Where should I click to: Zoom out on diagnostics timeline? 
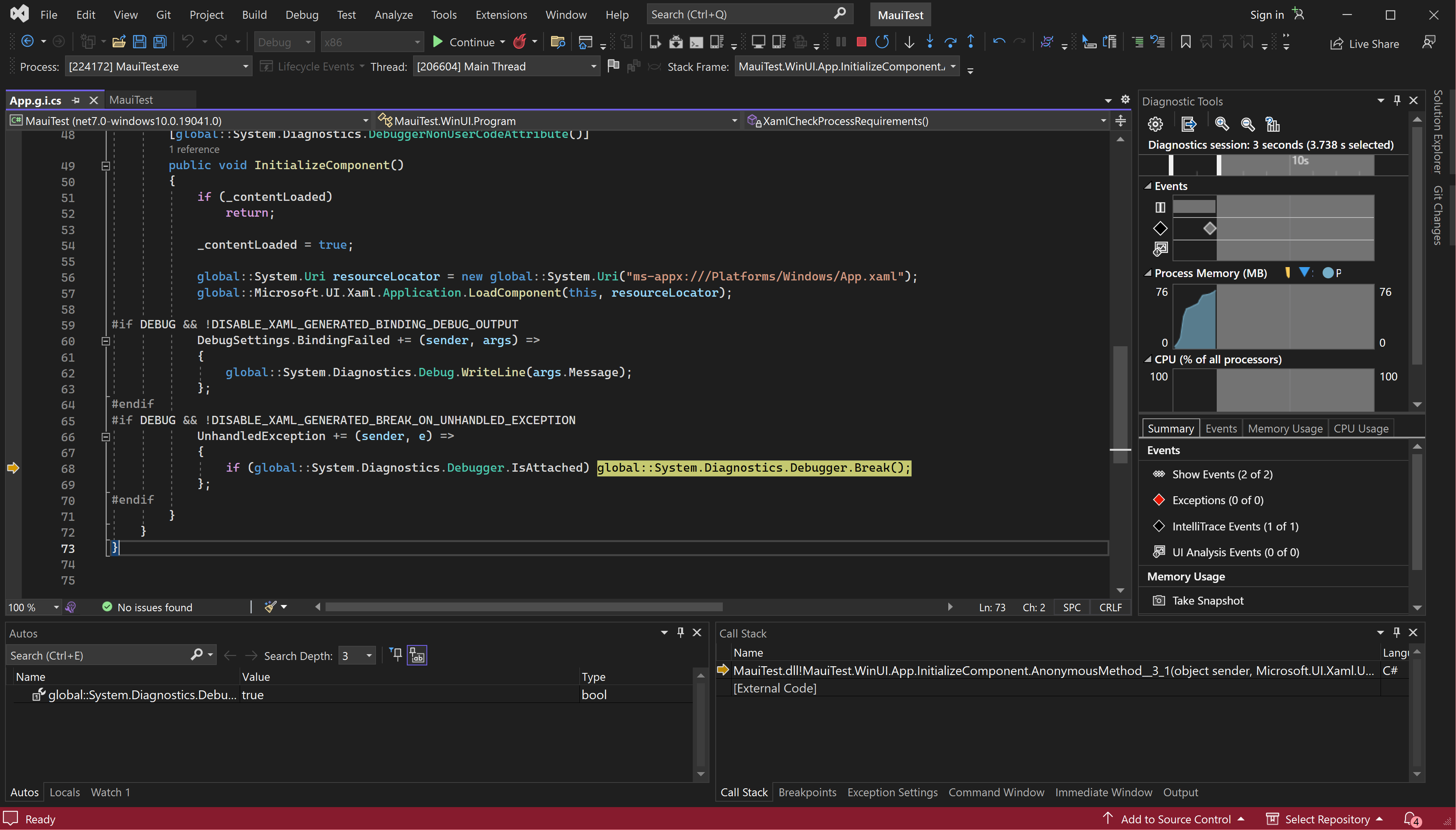1247,124
